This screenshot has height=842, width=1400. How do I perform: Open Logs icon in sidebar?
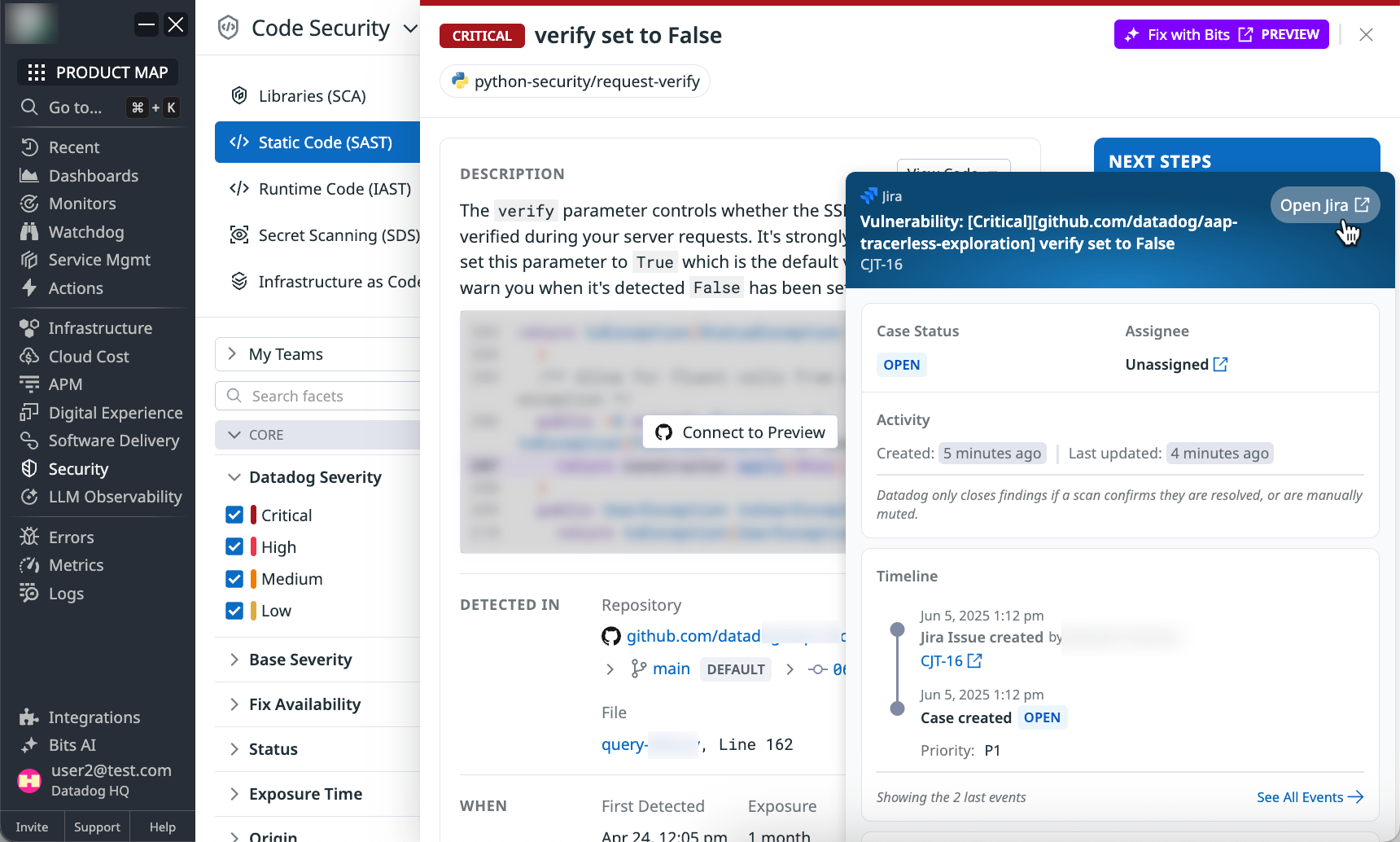29,594
